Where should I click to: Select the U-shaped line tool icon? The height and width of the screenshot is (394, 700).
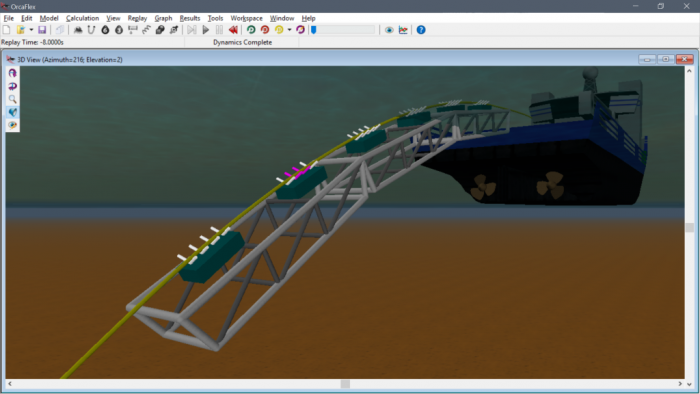point(92,30)
